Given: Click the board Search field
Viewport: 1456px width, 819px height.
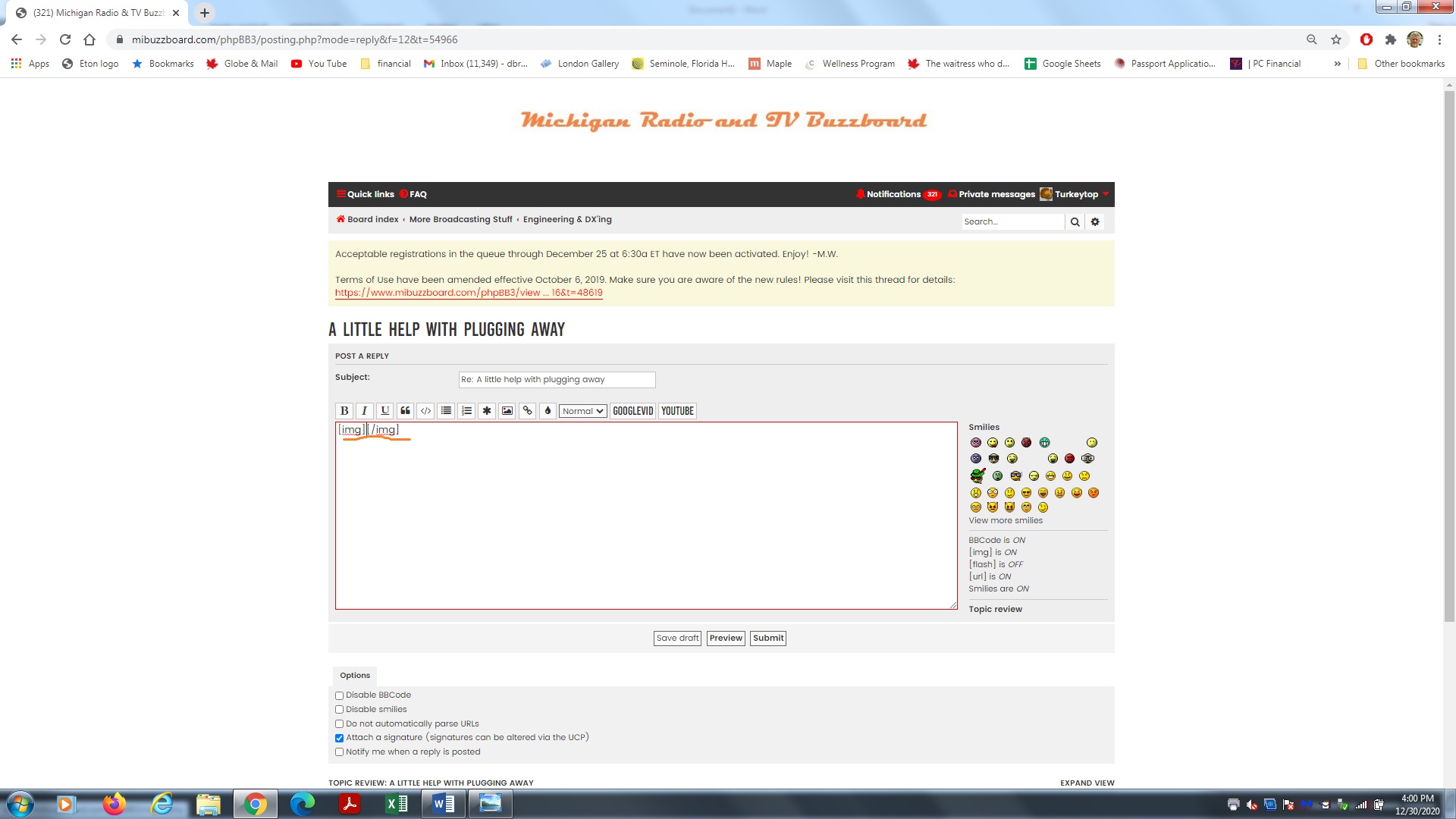Looking at the screenshot, I should click(1012, 221).
